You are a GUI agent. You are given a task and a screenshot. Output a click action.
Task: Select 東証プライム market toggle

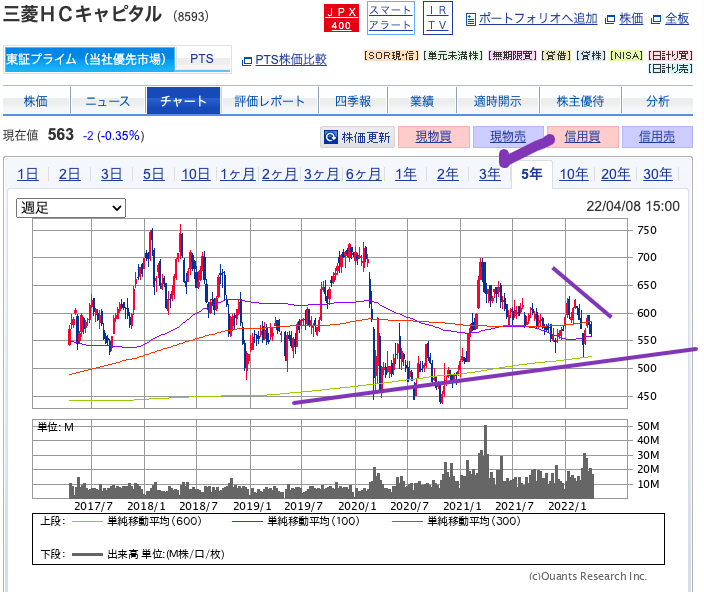click(x=89, y=59)
